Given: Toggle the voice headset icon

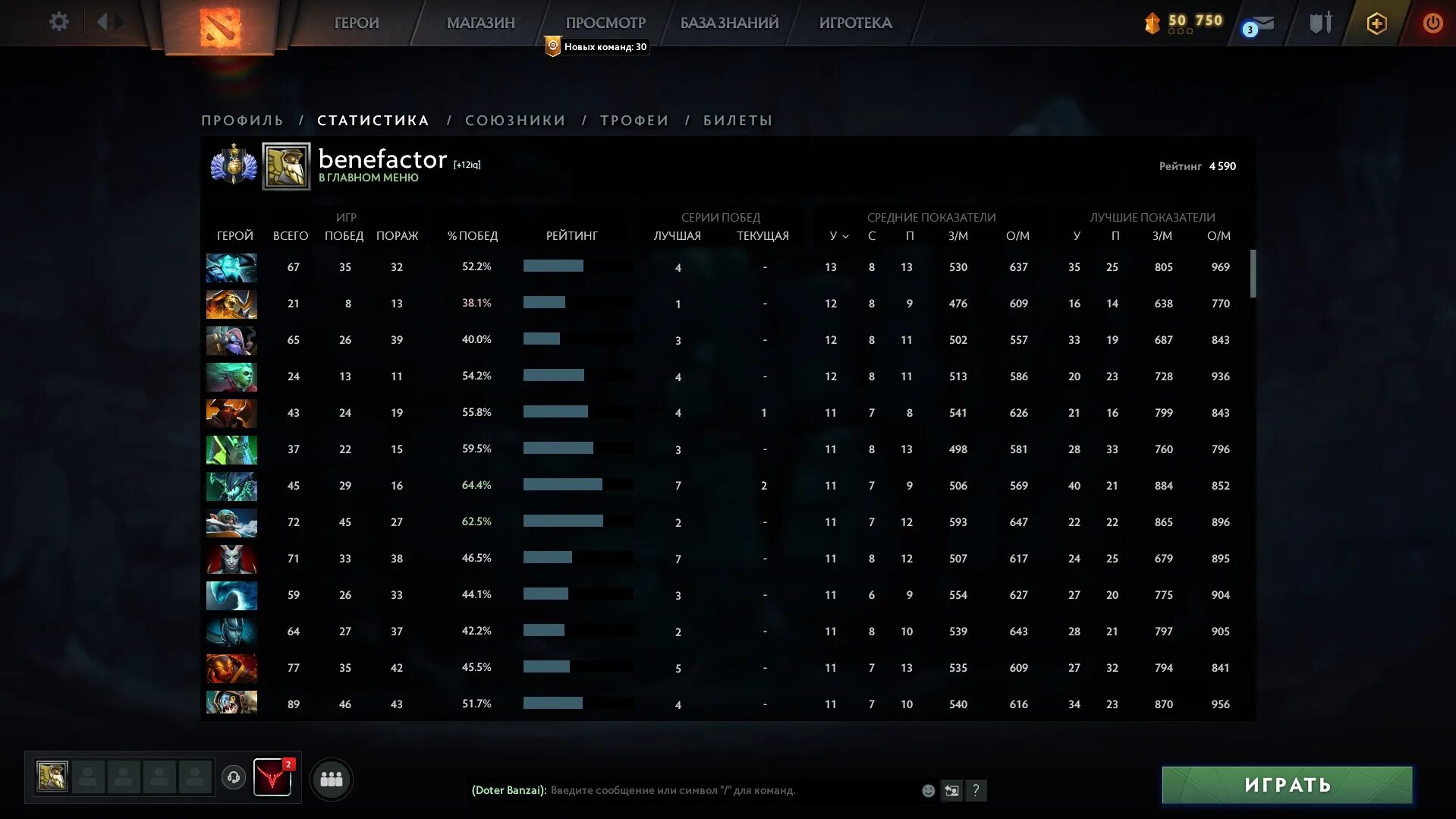Looking at the screenshot, I should coord(234,777).
